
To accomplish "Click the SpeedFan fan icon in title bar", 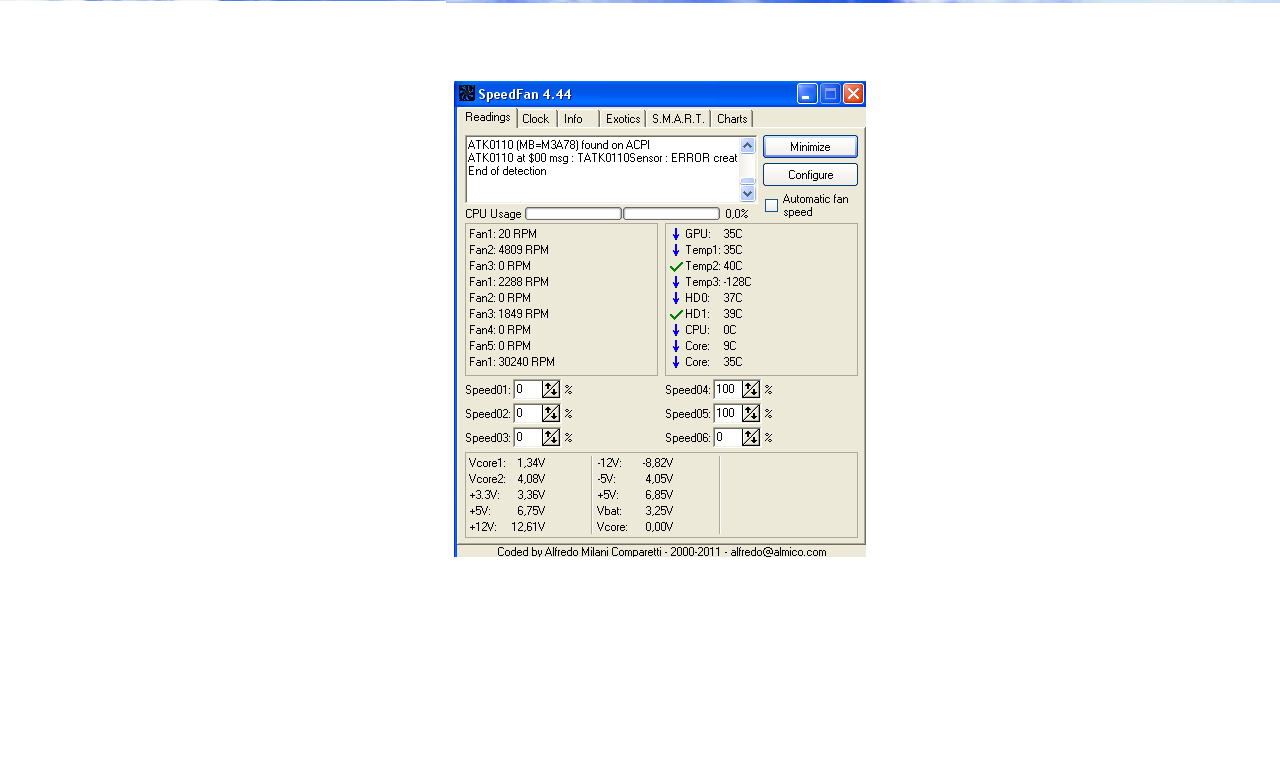I will (466, 94).
